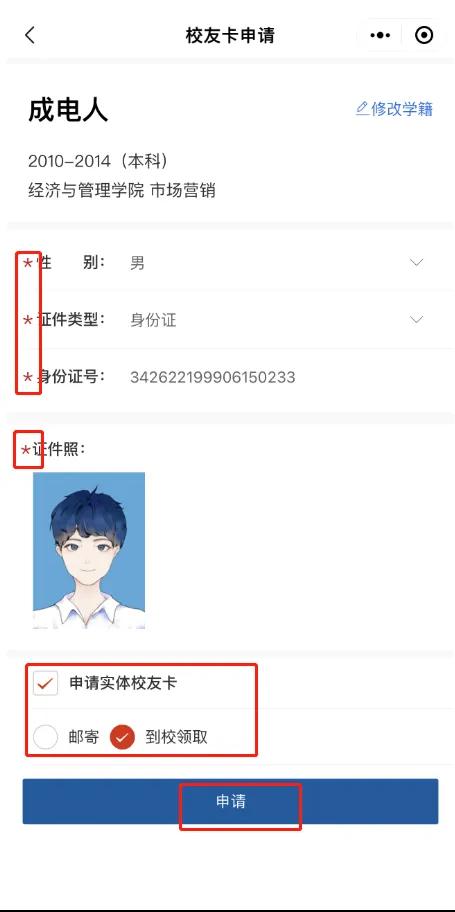Image resolution: width=455 pixels, height=912 pixels.
Task: Tap the mini program close circle icon
Action: [424, 35]
